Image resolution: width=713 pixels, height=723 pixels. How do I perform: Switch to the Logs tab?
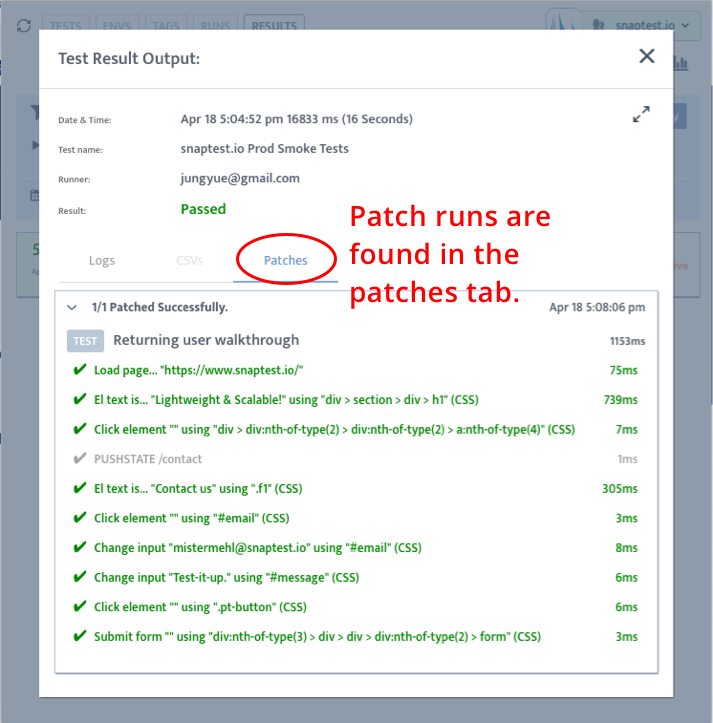coord(102,260)
